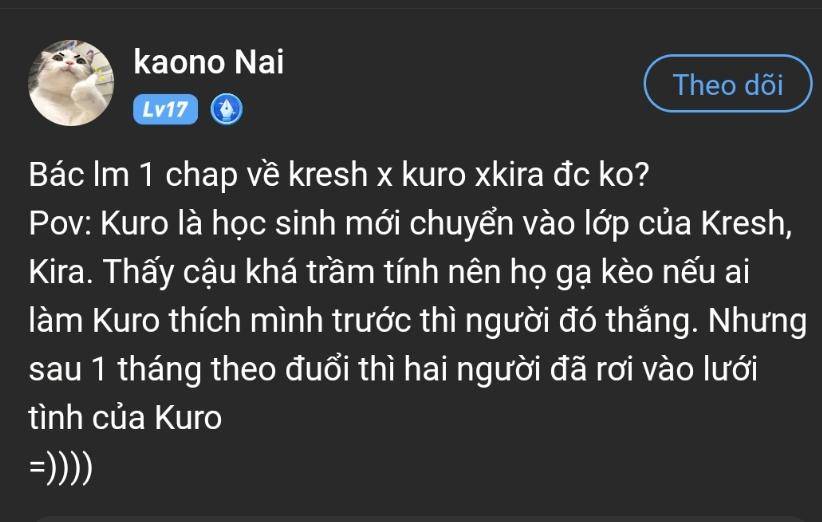822x522 pixels.
Task: Click the text "tình của Kuro"
Action: [125, 418]
